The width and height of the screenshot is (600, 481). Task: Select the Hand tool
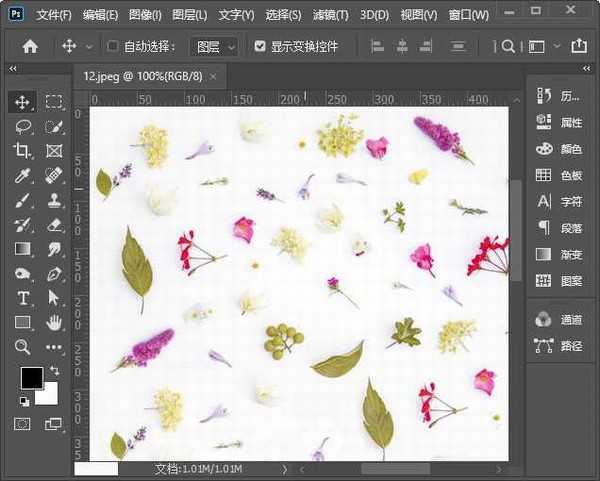tap(54, 322)
